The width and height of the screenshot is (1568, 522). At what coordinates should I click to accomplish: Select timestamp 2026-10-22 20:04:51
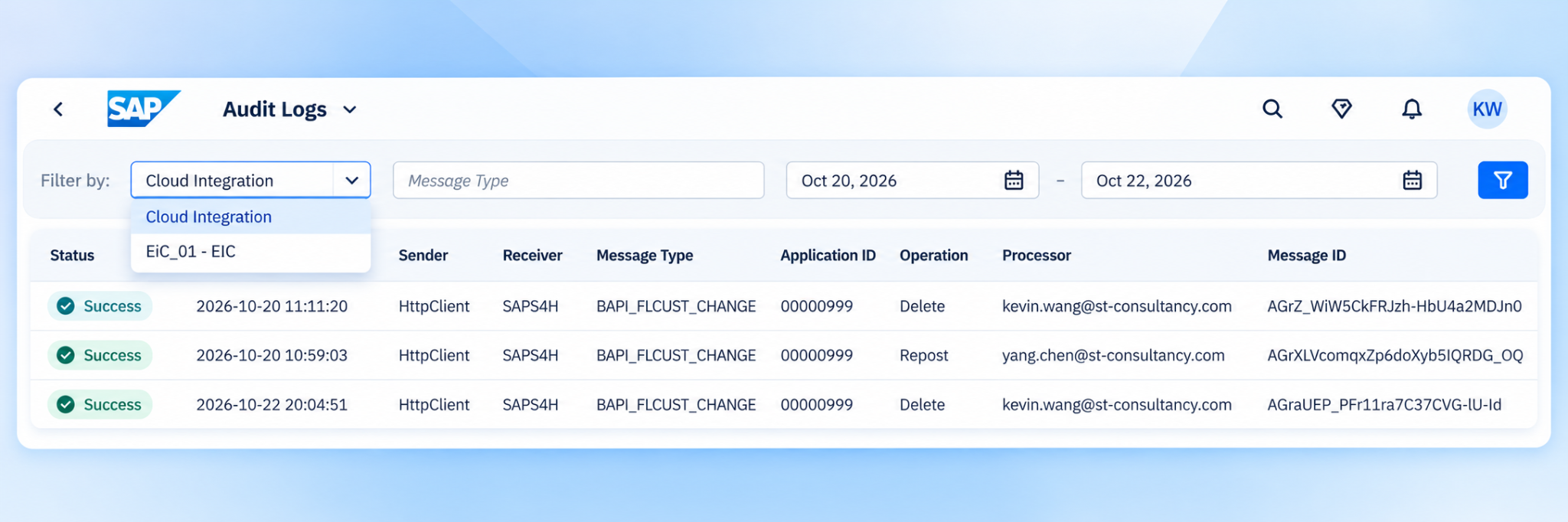pos(272,404)
